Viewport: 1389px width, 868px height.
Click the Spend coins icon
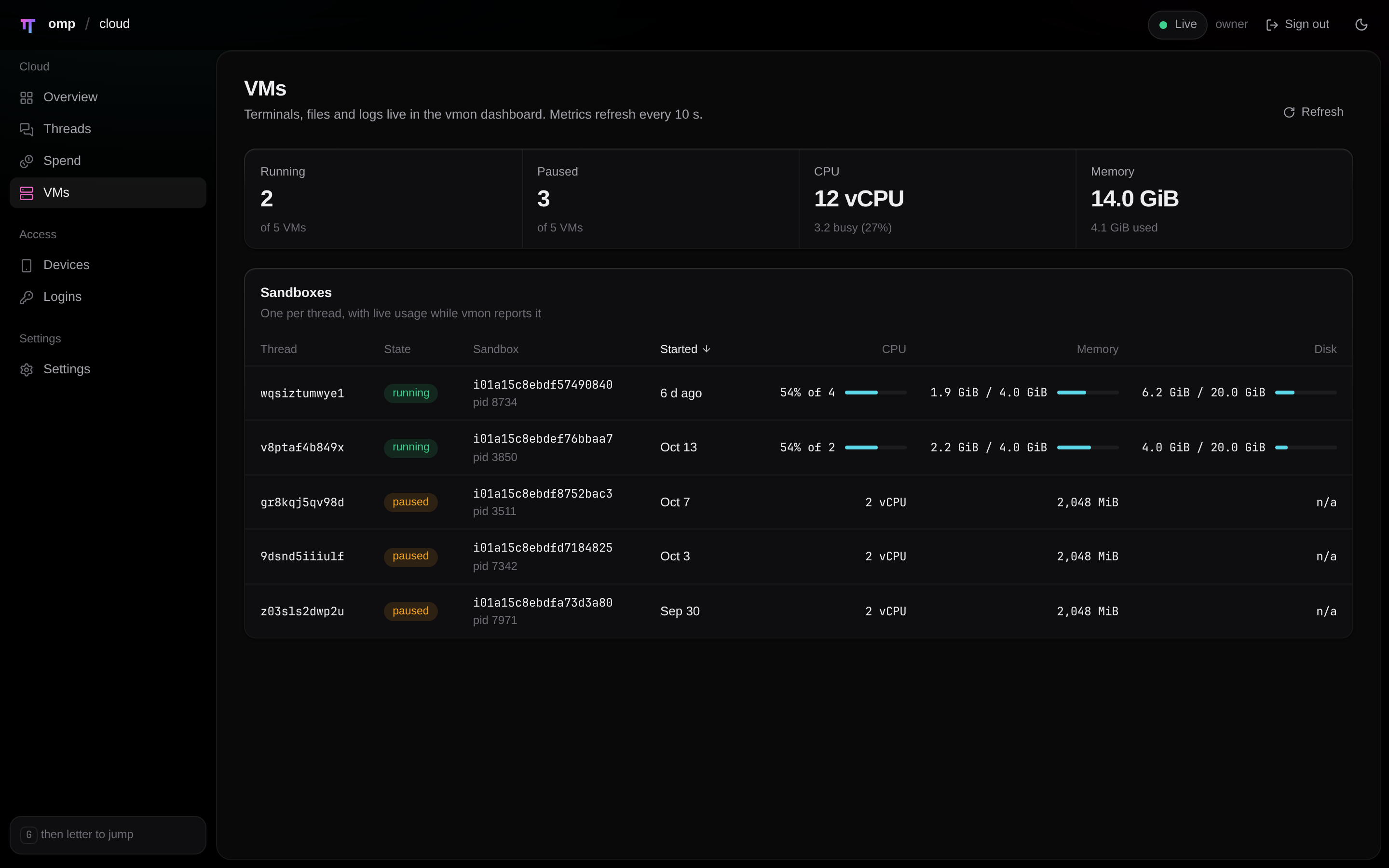coord(27,162)
